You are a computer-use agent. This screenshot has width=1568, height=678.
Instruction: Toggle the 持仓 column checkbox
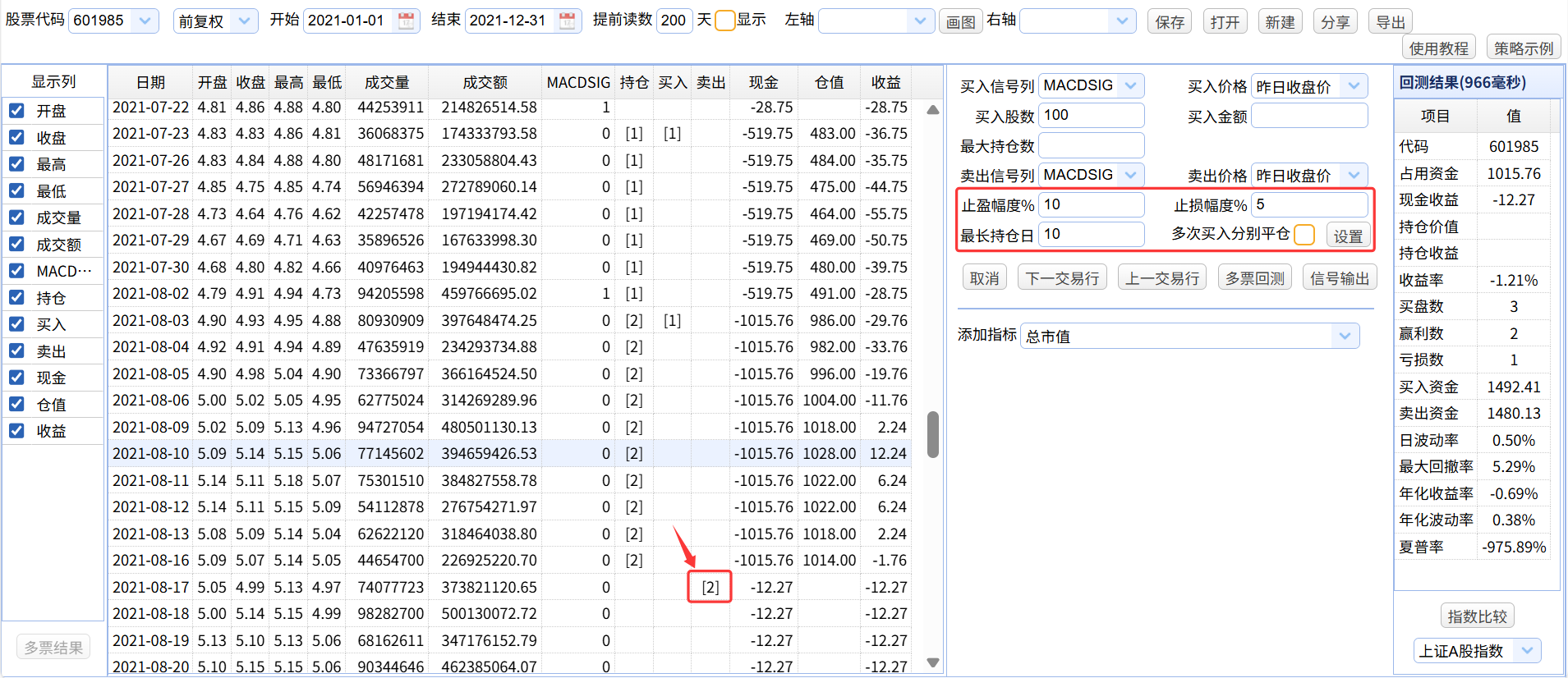(x=16, y=297)
